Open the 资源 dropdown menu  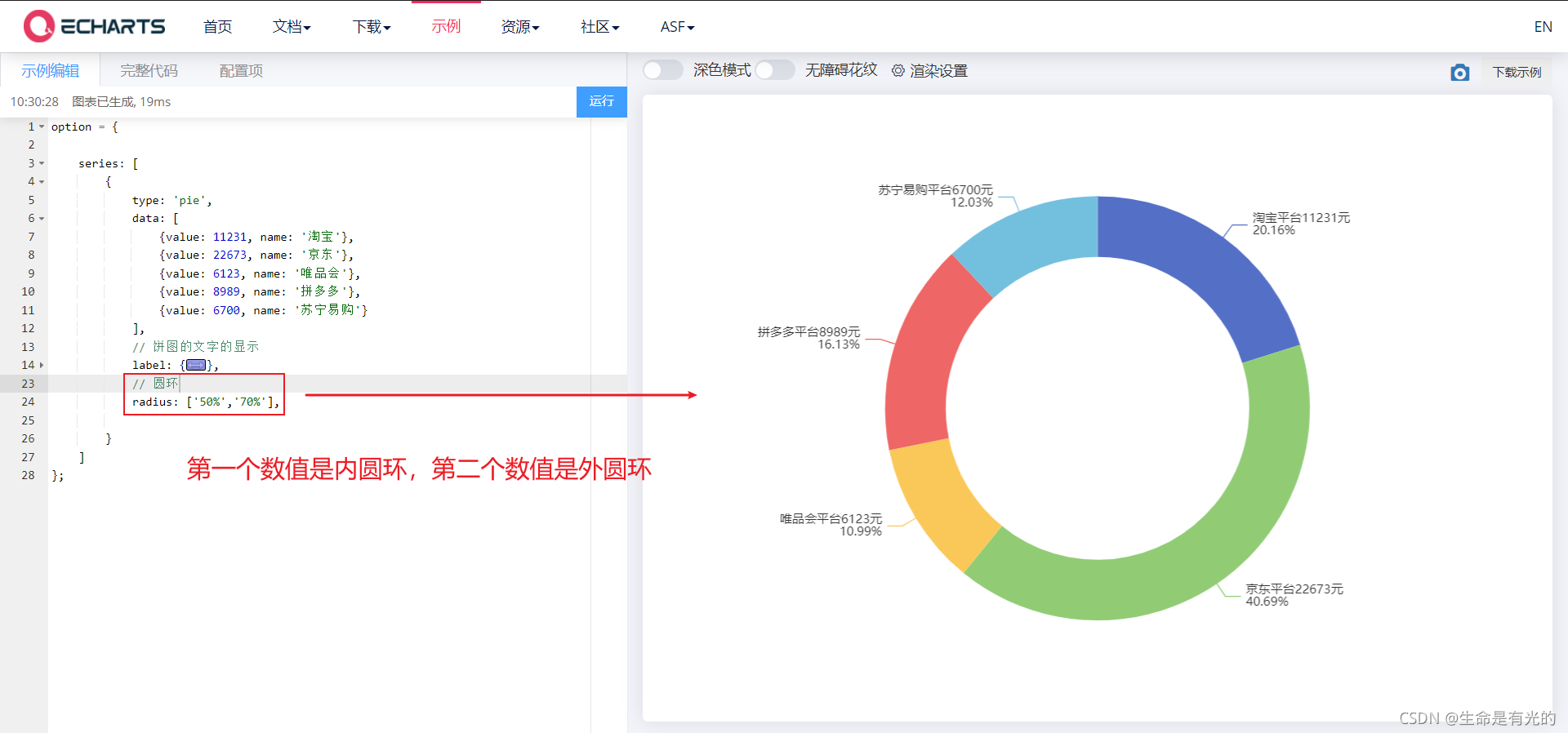tap(520, 27)
